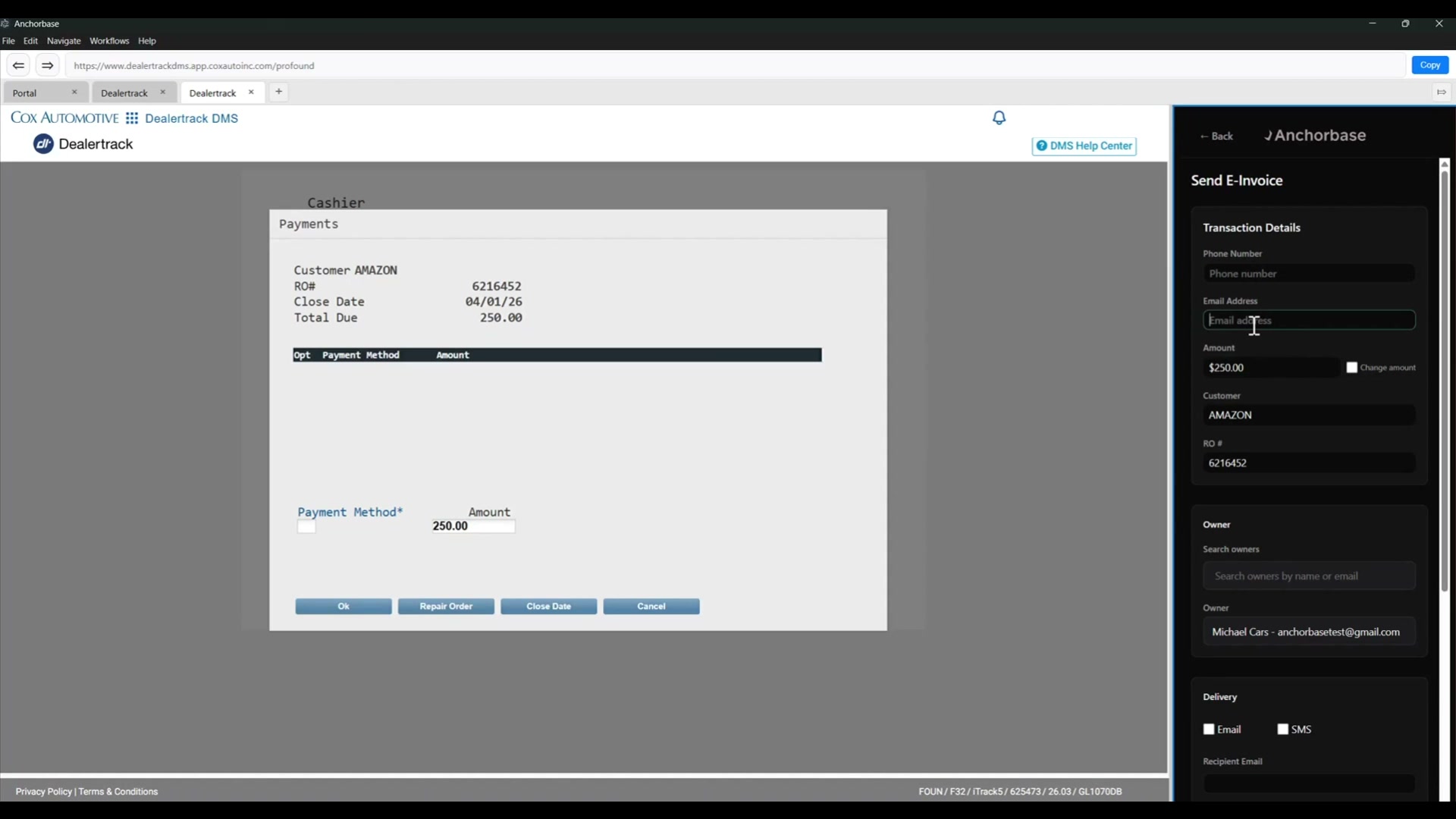1456x819 pixels.
Task: Open the Cox Automotive apps grid icon
Action: [132, 118]
